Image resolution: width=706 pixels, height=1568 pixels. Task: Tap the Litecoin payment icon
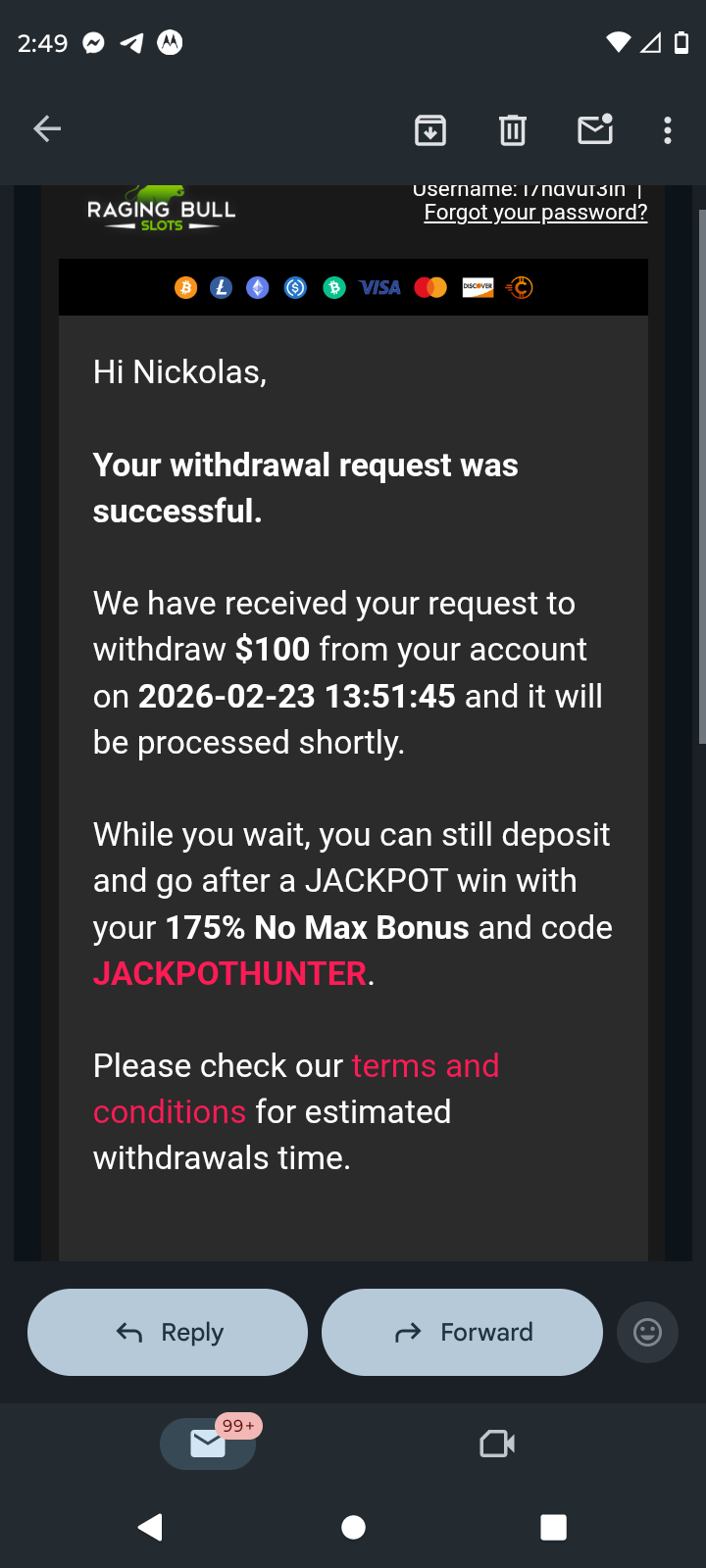pos(222,287)
